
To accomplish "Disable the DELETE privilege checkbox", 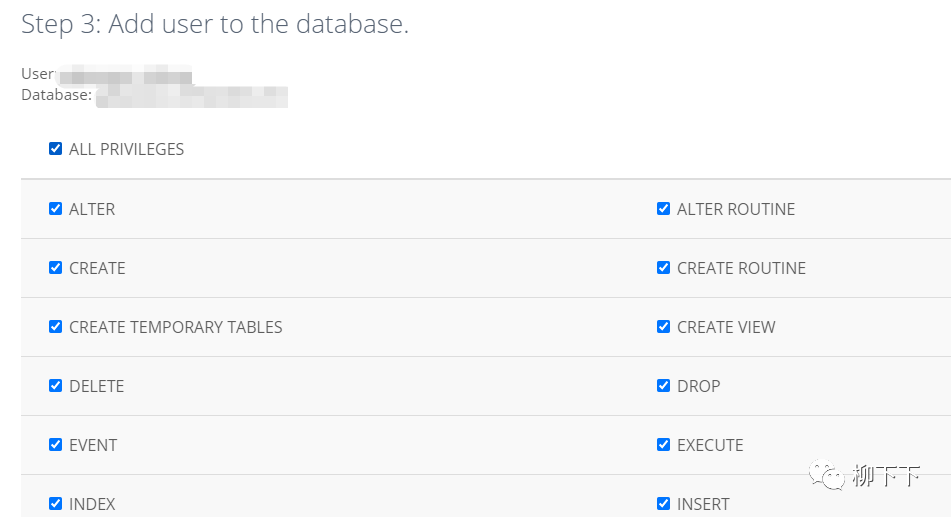I will point(55,386).
